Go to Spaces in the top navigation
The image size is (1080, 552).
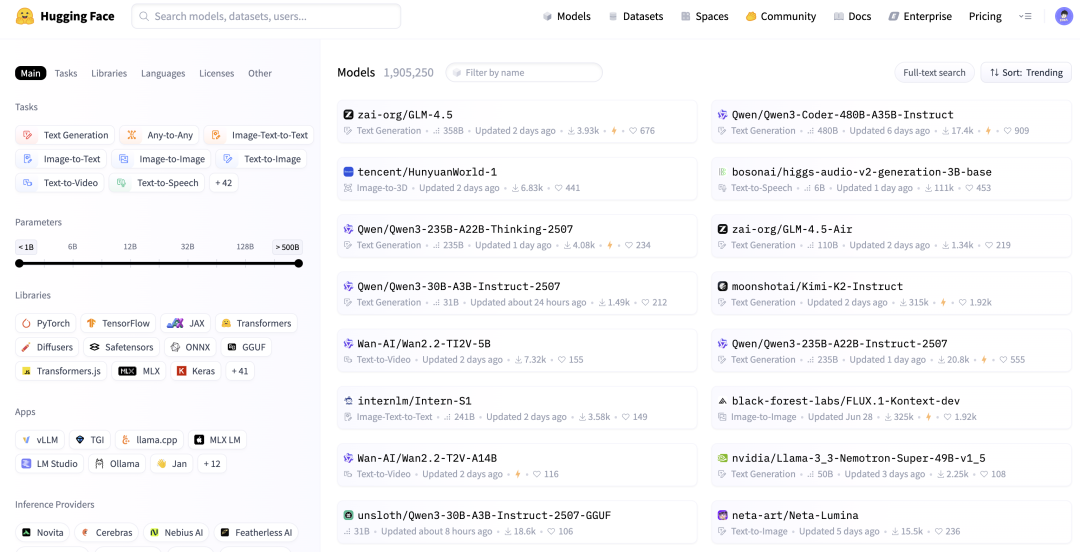click(704, 16)
